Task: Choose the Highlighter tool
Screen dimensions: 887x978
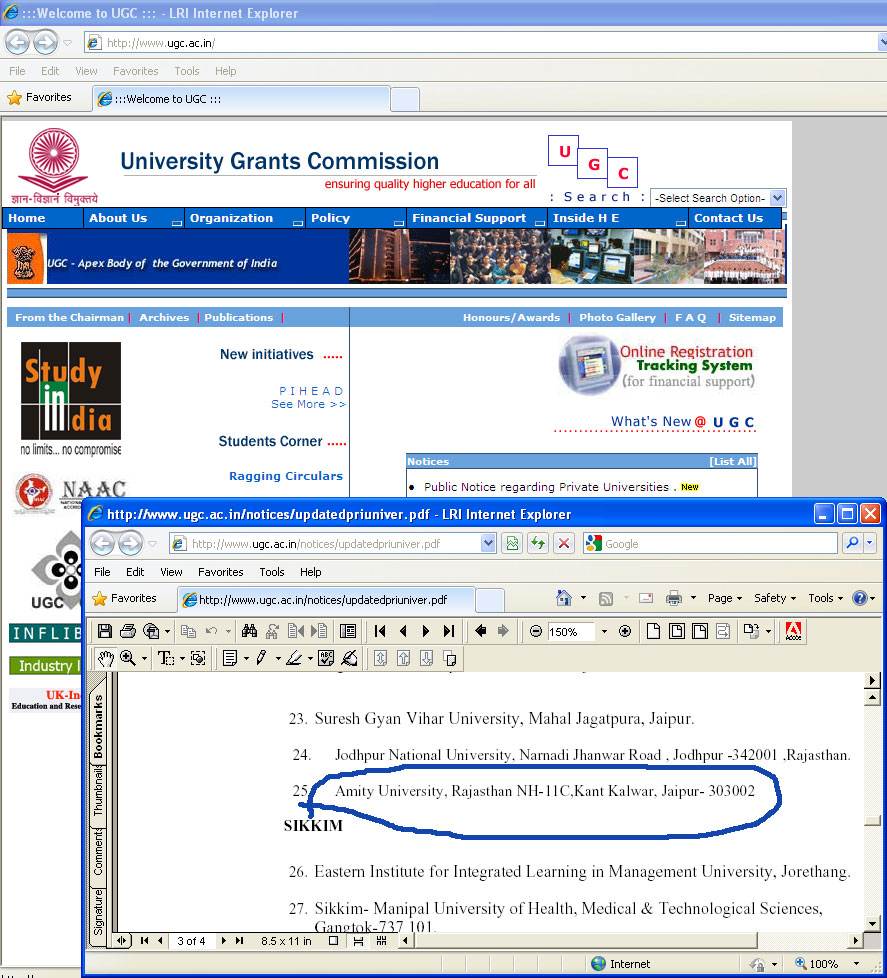Action: 293,658
